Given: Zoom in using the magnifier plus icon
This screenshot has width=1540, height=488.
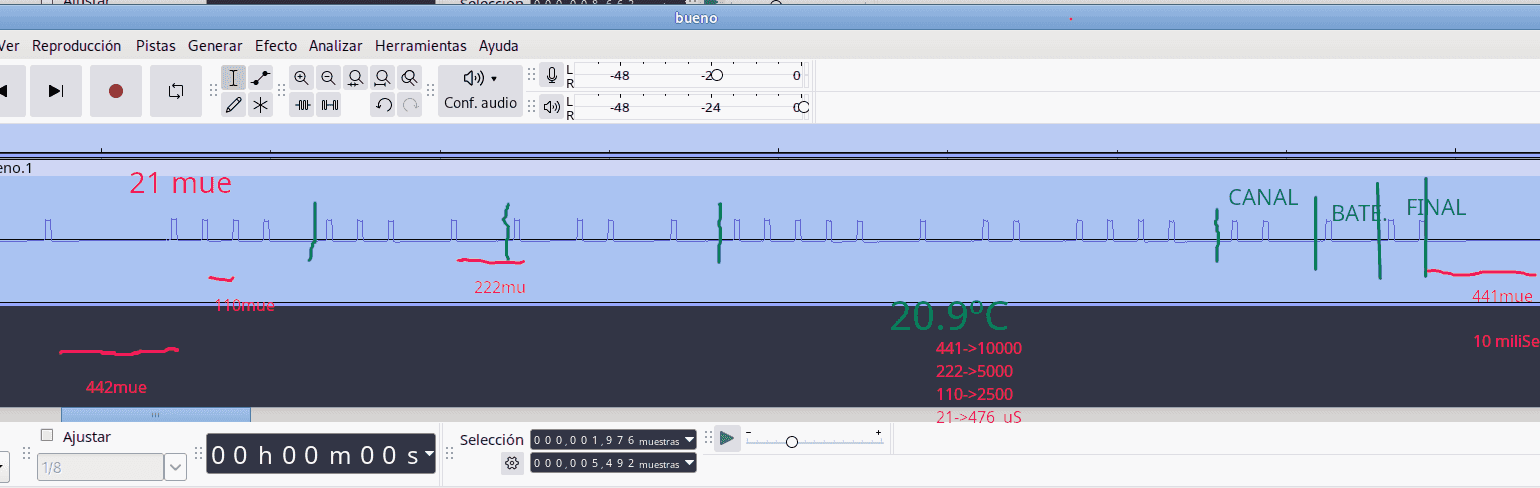Looking at the screenshot, I should 301,78.
